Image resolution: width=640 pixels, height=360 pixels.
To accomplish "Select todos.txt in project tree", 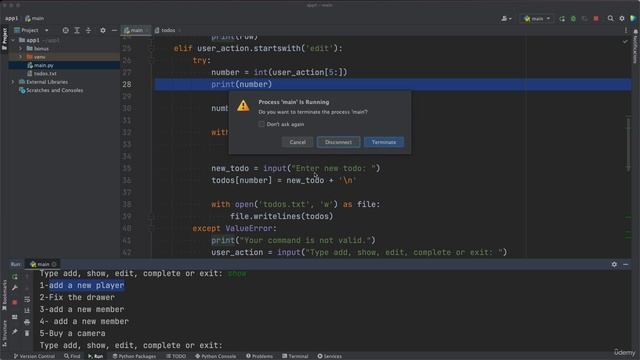I will pyautogui.click(x=45, y=73).
